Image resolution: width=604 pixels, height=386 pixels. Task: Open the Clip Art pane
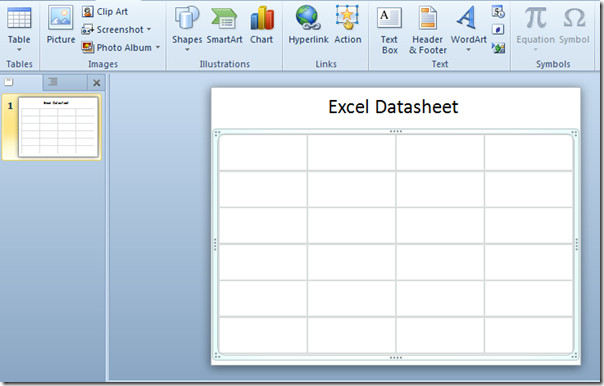point(105,12)
